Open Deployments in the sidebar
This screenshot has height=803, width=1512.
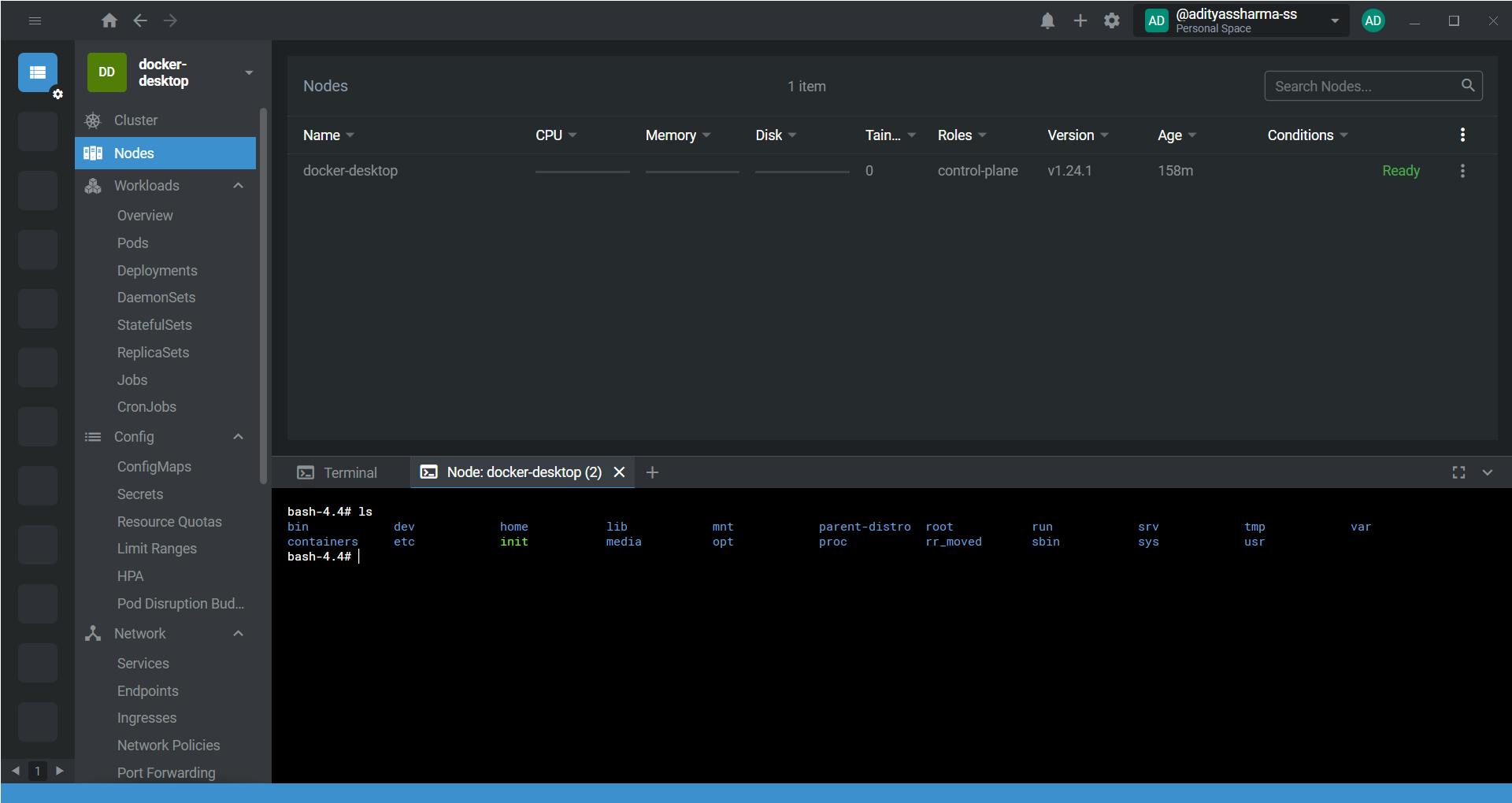click(157, 271)
